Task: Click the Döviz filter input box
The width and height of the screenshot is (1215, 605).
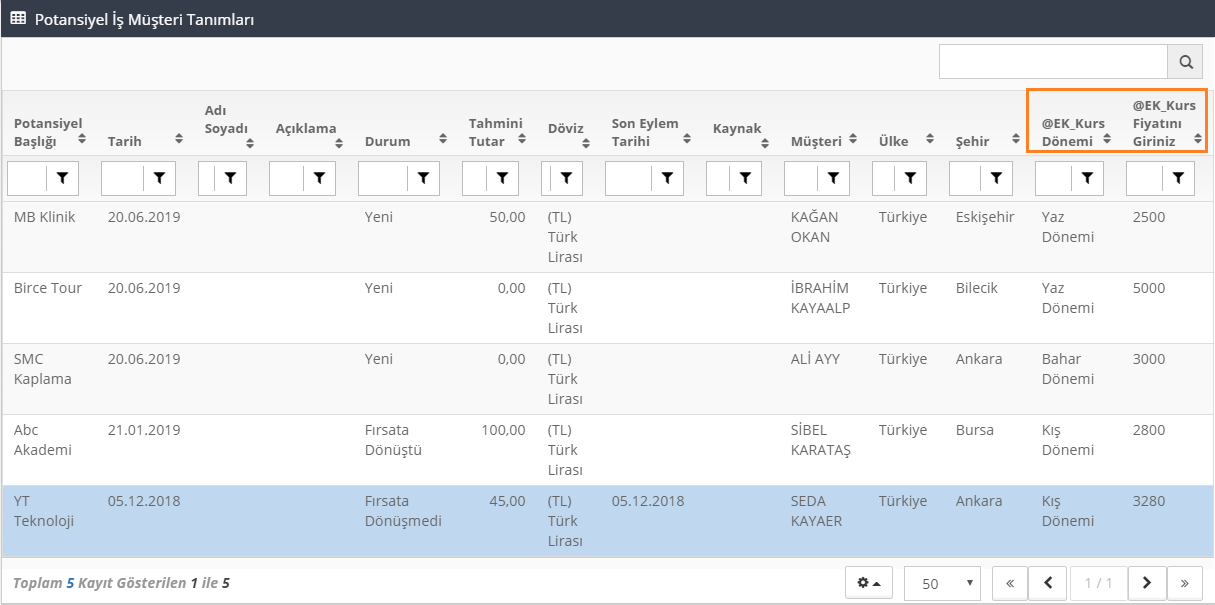Action: click(x=554, y=178)
